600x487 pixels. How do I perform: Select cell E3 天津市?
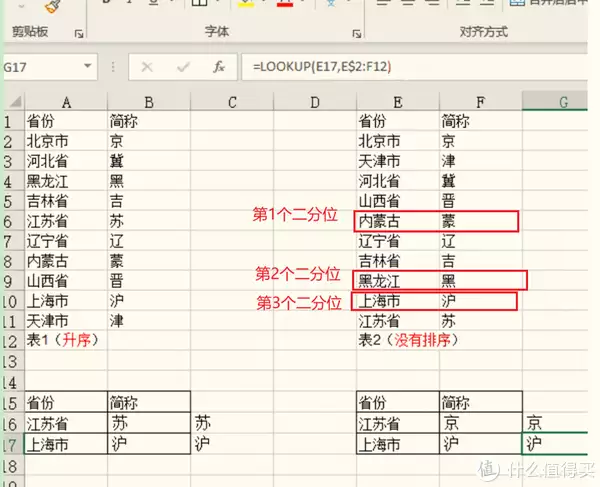(398, 161)
